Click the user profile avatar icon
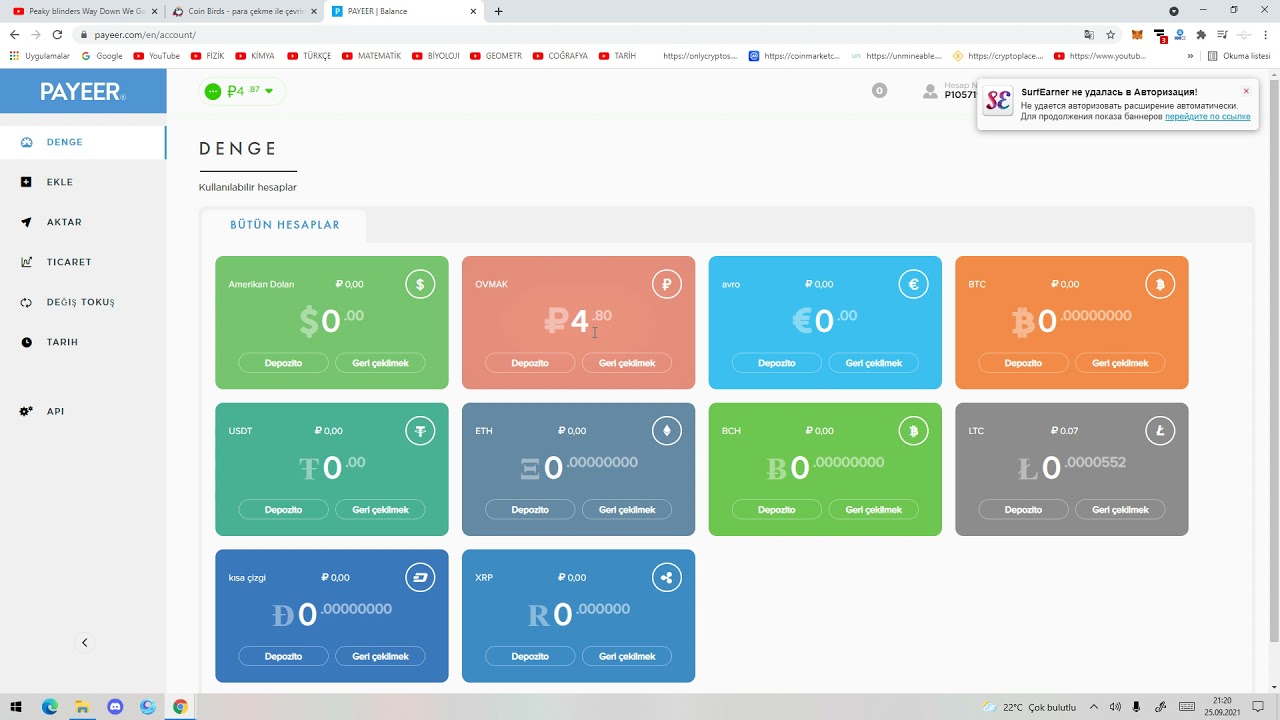The width and height of the screenshot is (1280, 720). pos(930,91)
